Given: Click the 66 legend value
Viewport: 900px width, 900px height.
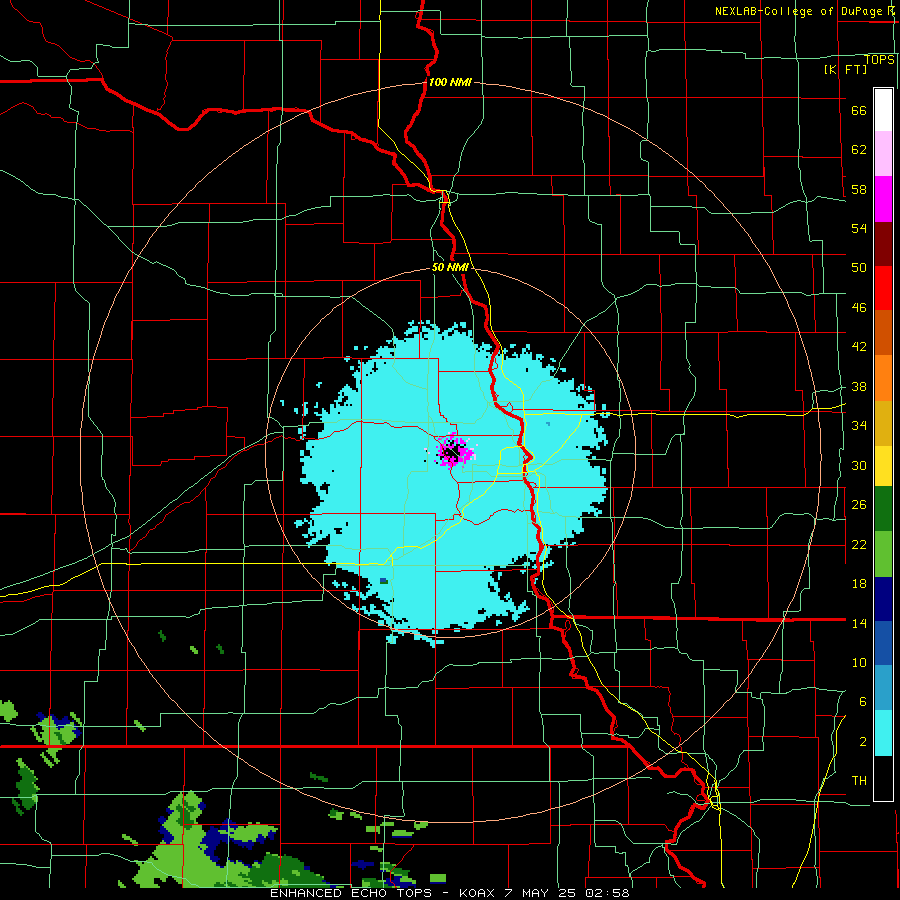Looking at the screenshot, I should 859,111.
